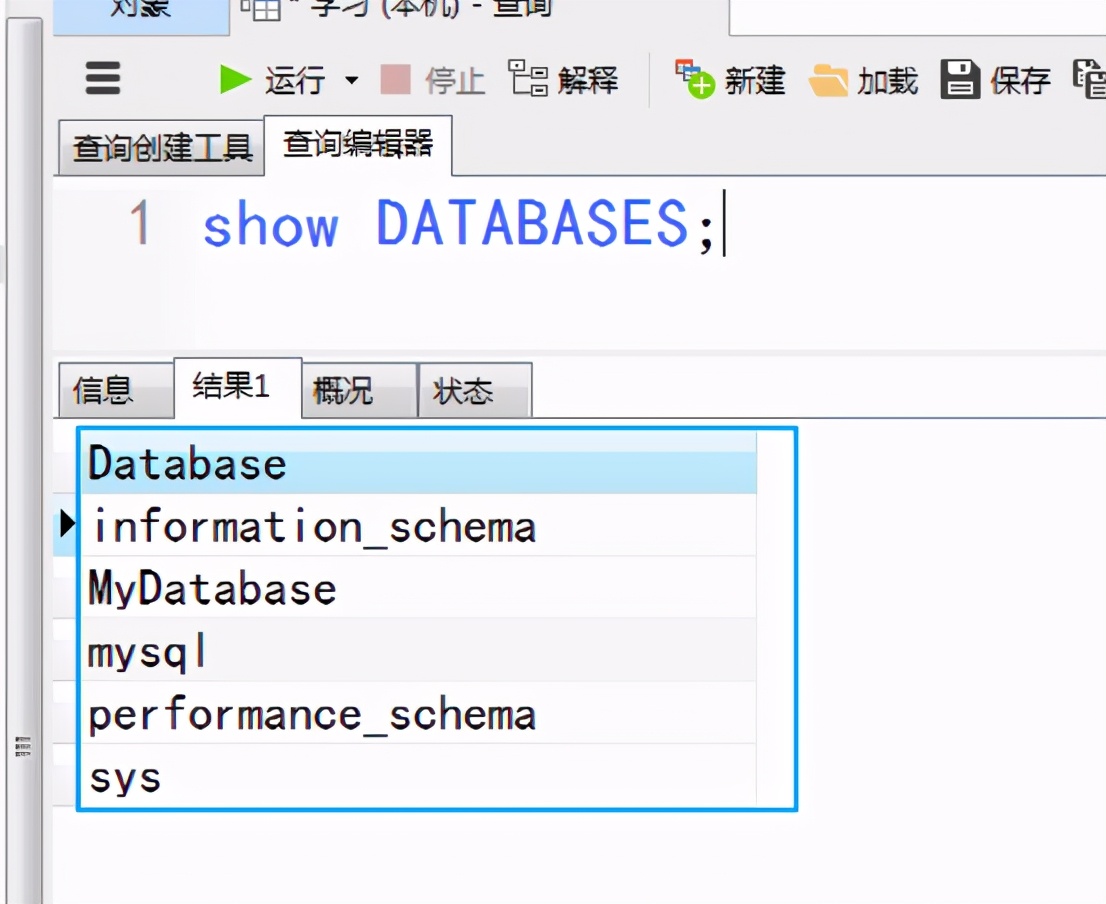The image size is (1106, 904).
Task: Click the green Run (运行) play icon
Action: tap(236, 79)
